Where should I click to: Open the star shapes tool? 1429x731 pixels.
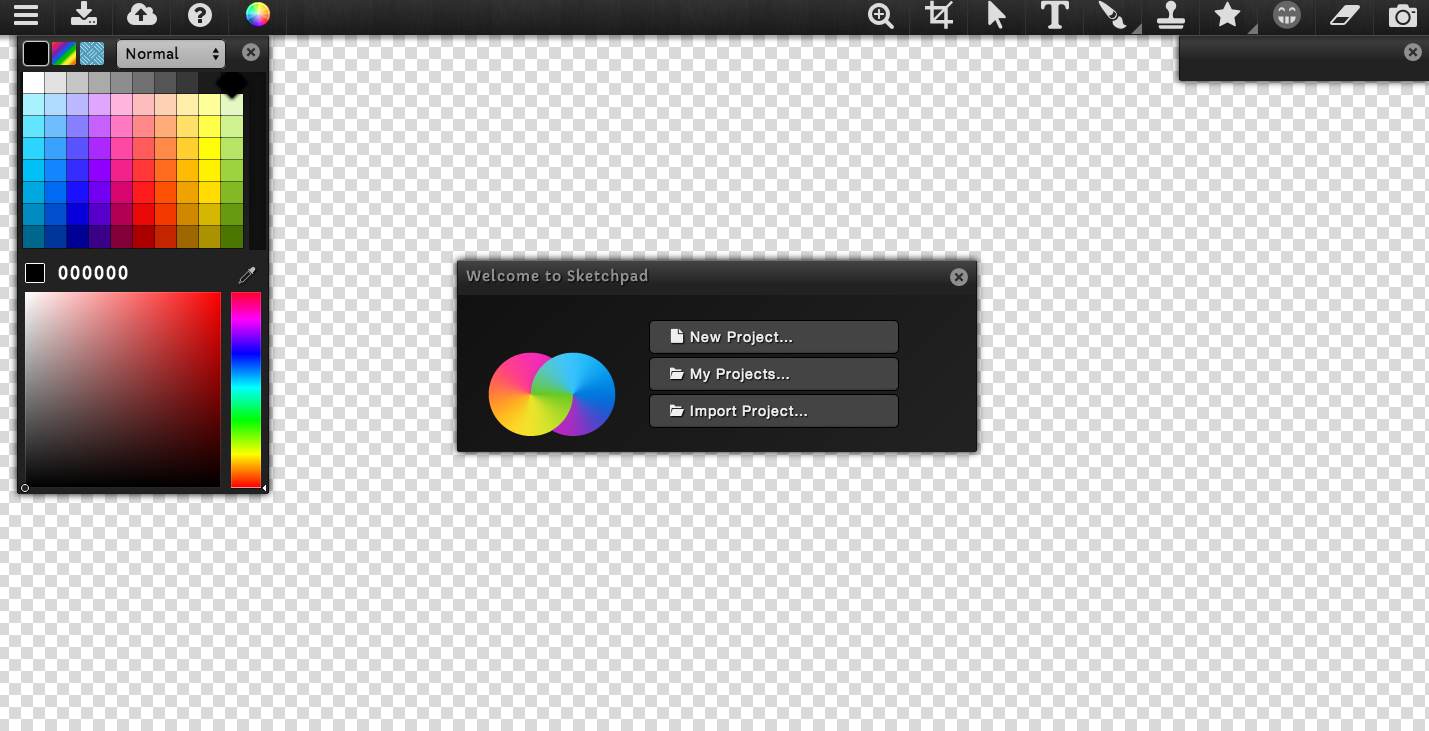1227,16
